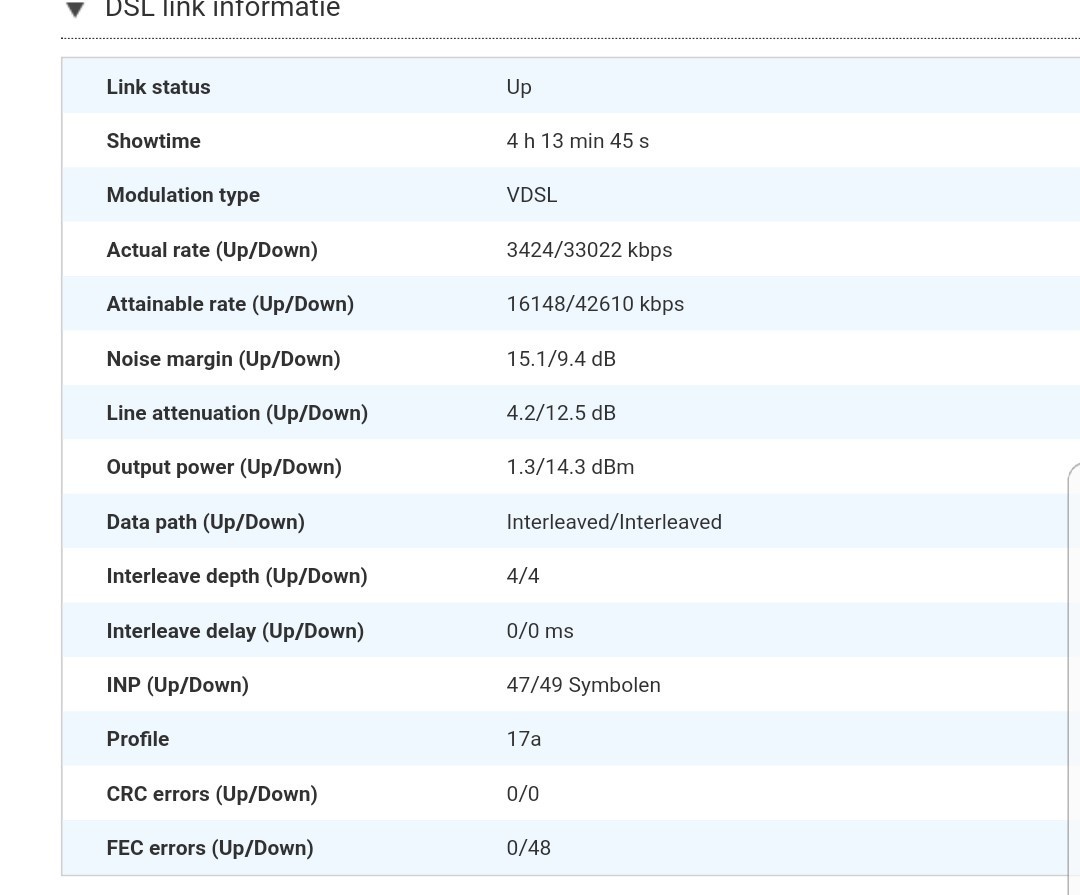Select the FEC errors (Up/Down) label
The image size is (1080, 895).
210,848
